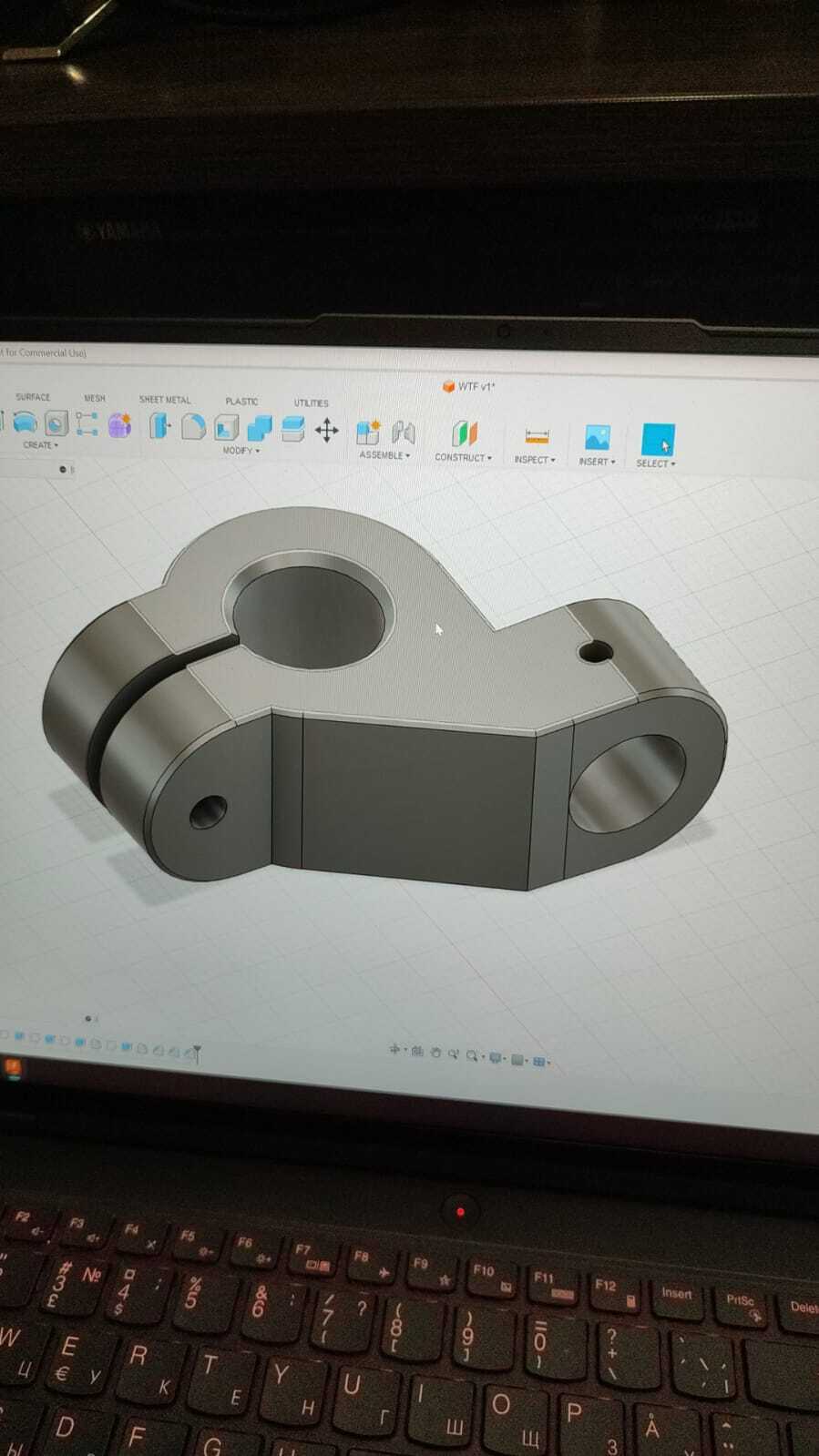Expand the Construct dropdown menu
The width and height of the screenshot is (819, 1456).
click(x=463, y=457)
